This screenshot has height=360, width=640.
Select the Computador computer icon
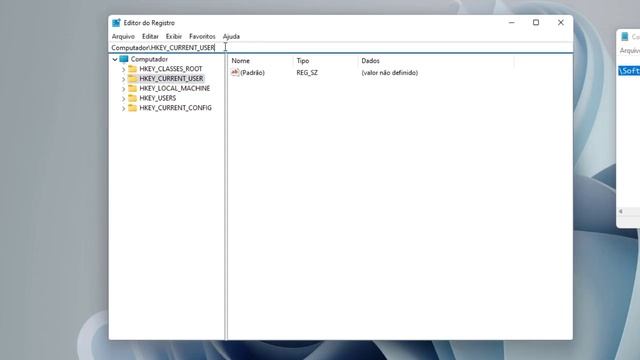tap(124, 59)
